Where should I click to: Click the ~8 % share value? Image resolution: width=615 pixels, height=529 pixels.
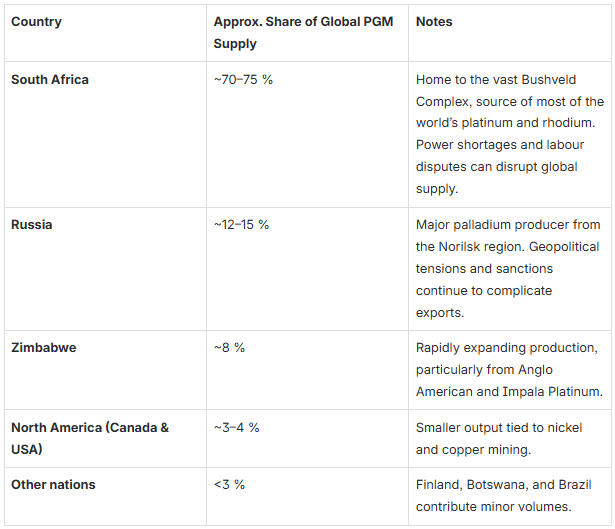tap(229, 348)
